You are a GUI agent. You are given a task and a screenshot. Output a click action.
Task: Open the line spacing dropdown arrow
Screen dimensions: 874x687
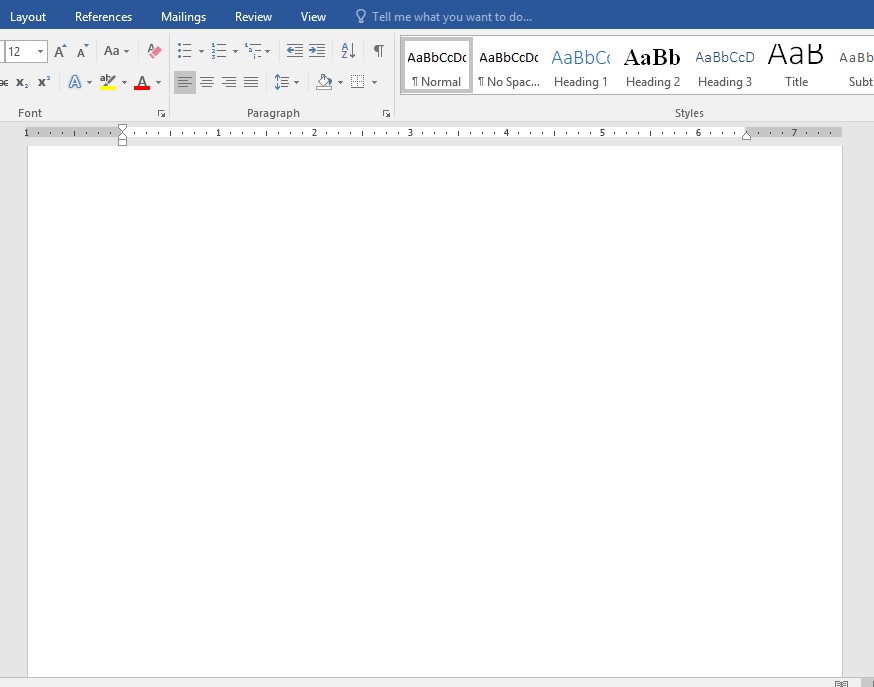pyautogui.click(x=297, y=83)
